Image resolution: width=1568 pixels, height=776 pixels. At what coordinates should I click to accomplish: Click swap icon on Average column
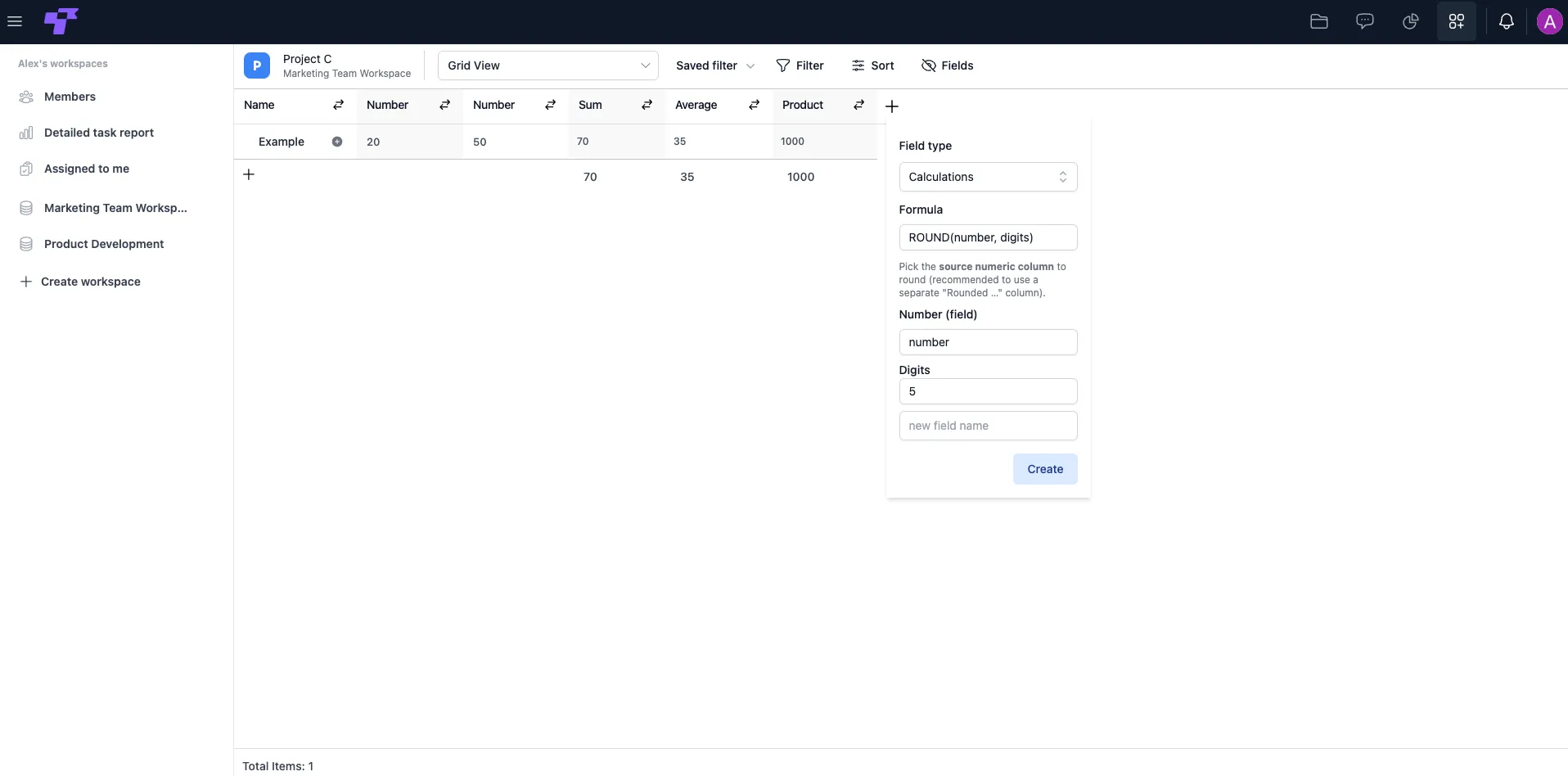click(x=755, y=105)
